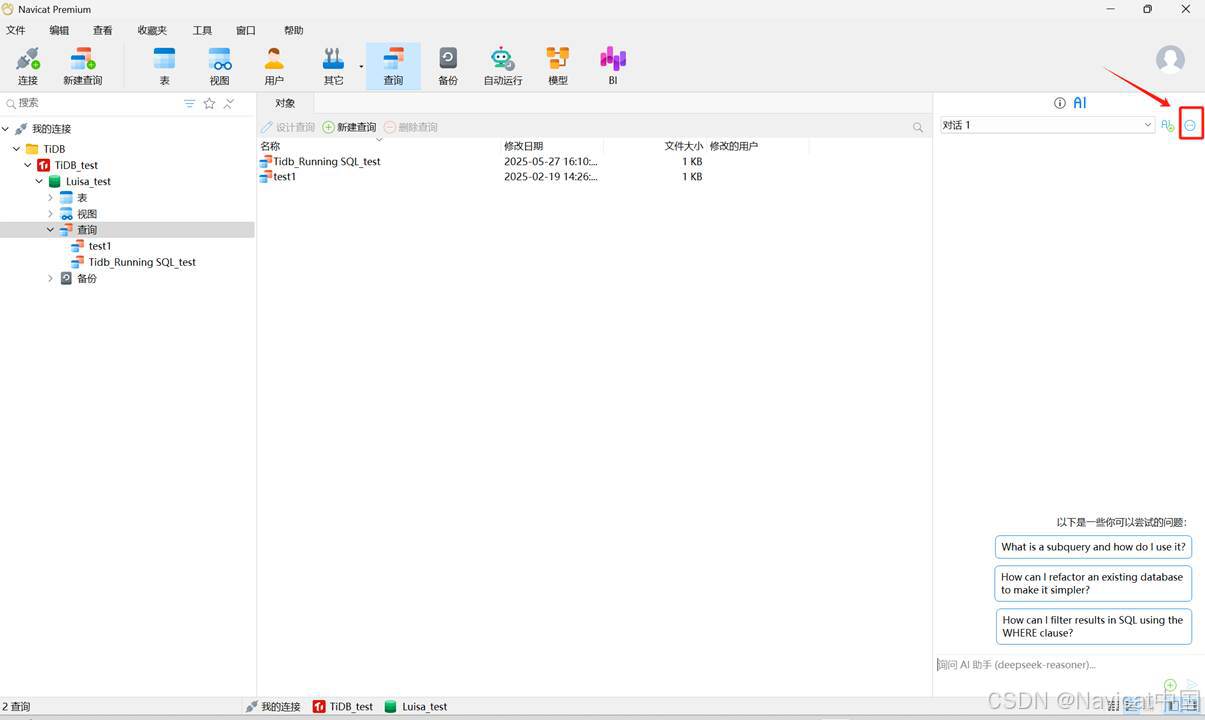Click the 新建查询 button in object toolbar

coord(350,127)
